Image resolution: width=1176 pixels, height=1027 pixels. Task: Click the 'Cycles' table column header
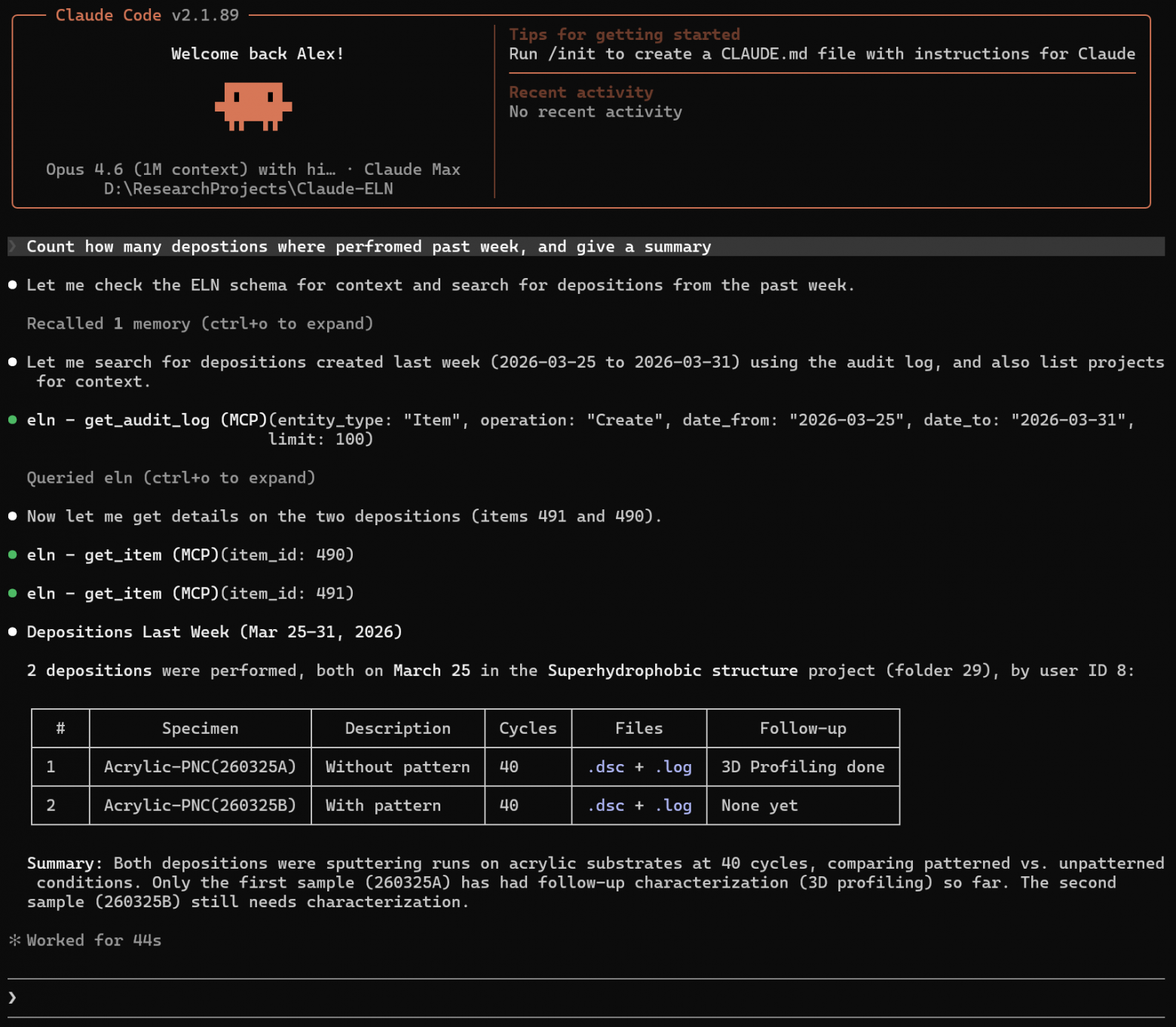528,728
